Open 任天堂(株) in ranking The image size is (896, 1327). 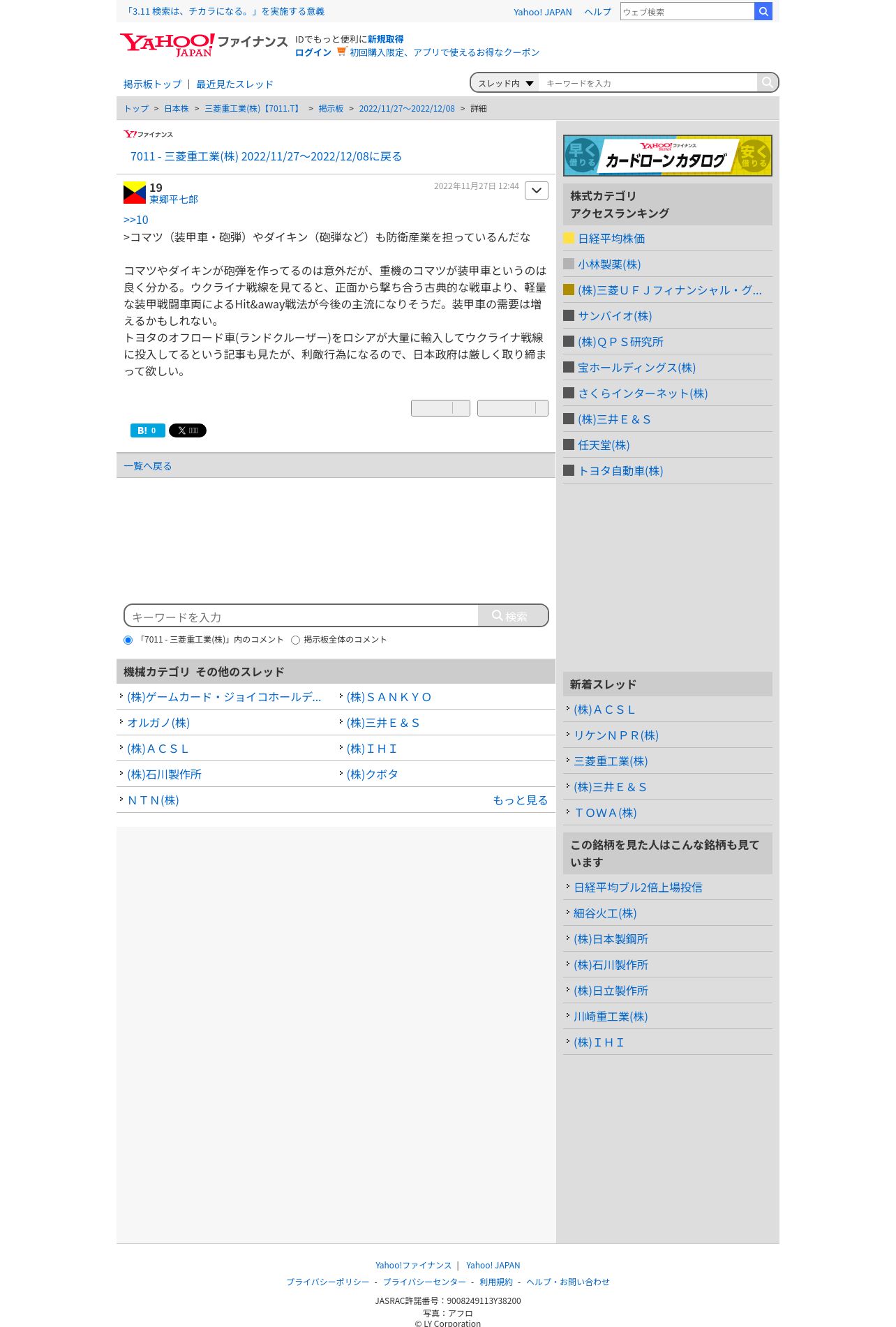[604, 445]
